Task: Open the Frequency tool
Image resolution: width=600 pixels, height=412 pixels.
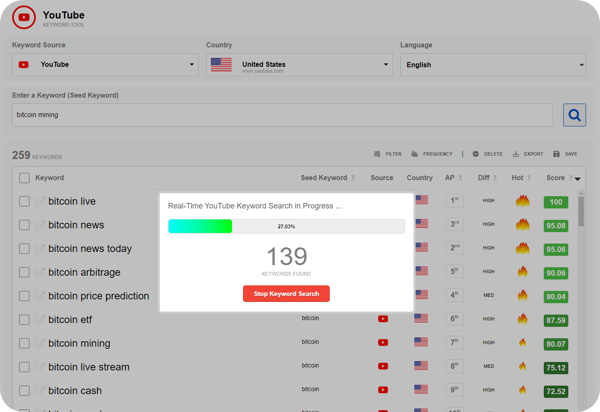Action: [x=432, y=154]
